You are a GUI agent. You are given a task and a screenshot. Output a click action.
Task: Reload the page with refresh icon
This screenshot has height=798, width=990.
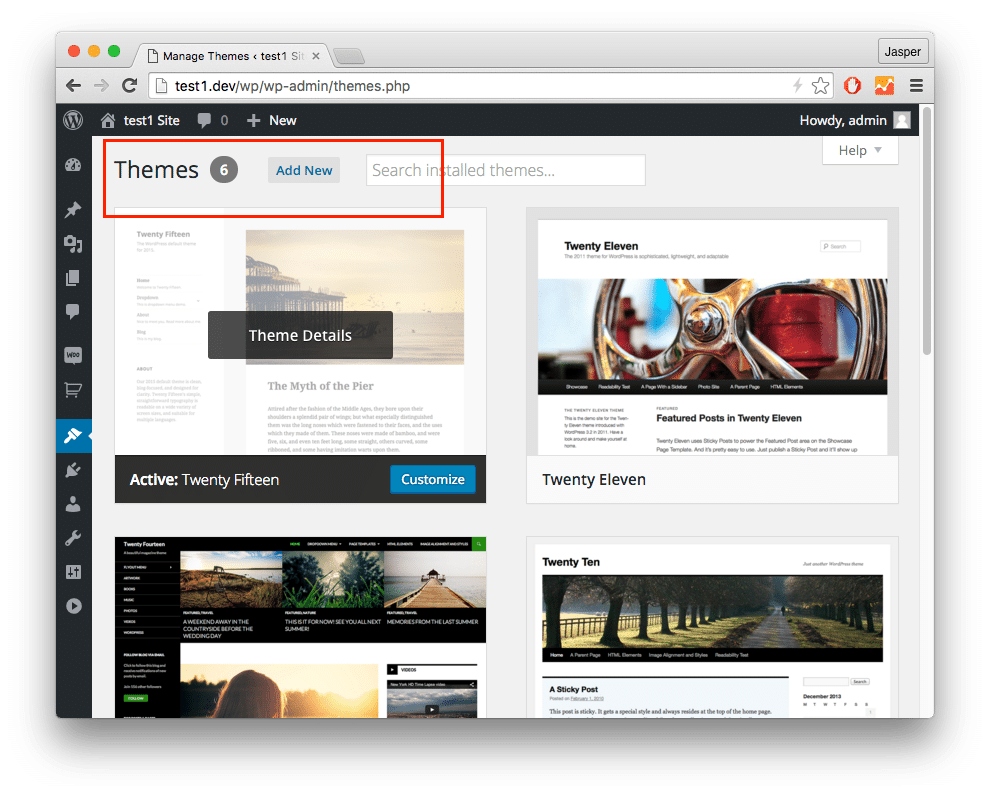(x=129, y=86)
